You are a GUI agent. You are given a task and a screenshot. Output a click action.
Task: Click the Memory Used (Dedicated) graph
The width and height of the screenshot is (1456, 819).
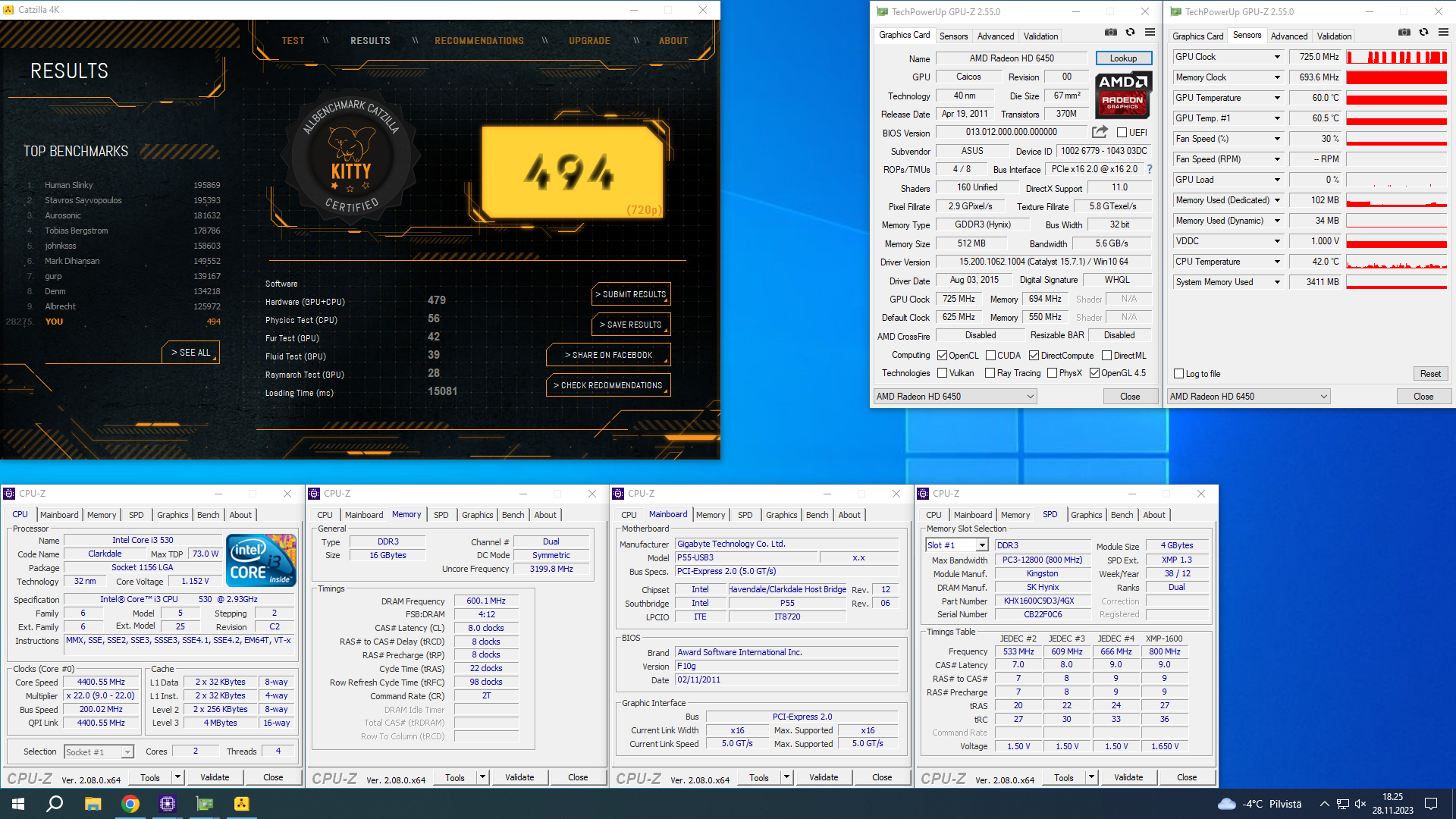(x=1397, y=200)
